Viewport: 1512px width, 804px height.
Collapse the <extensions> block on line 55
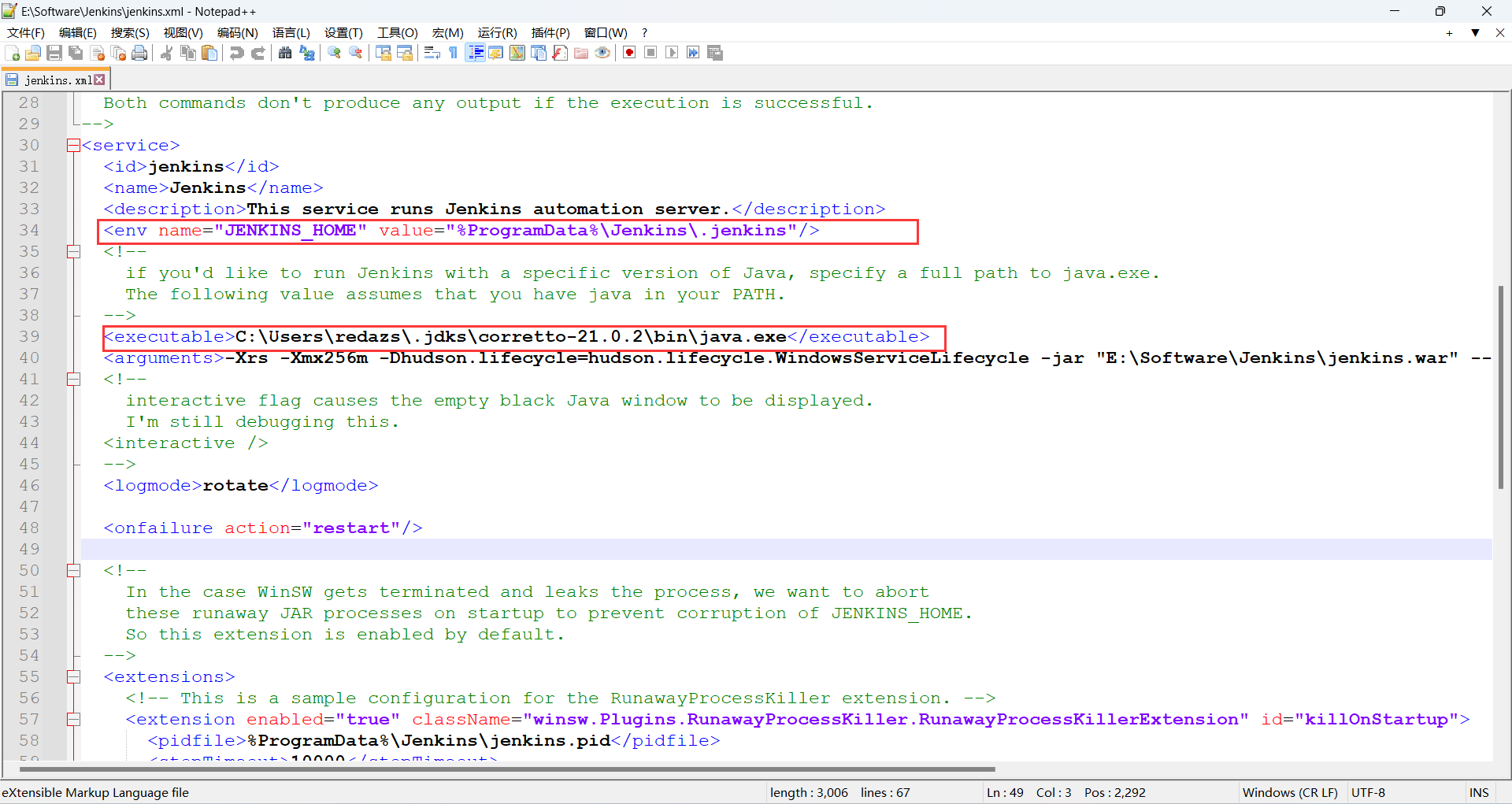pos(73,676)
